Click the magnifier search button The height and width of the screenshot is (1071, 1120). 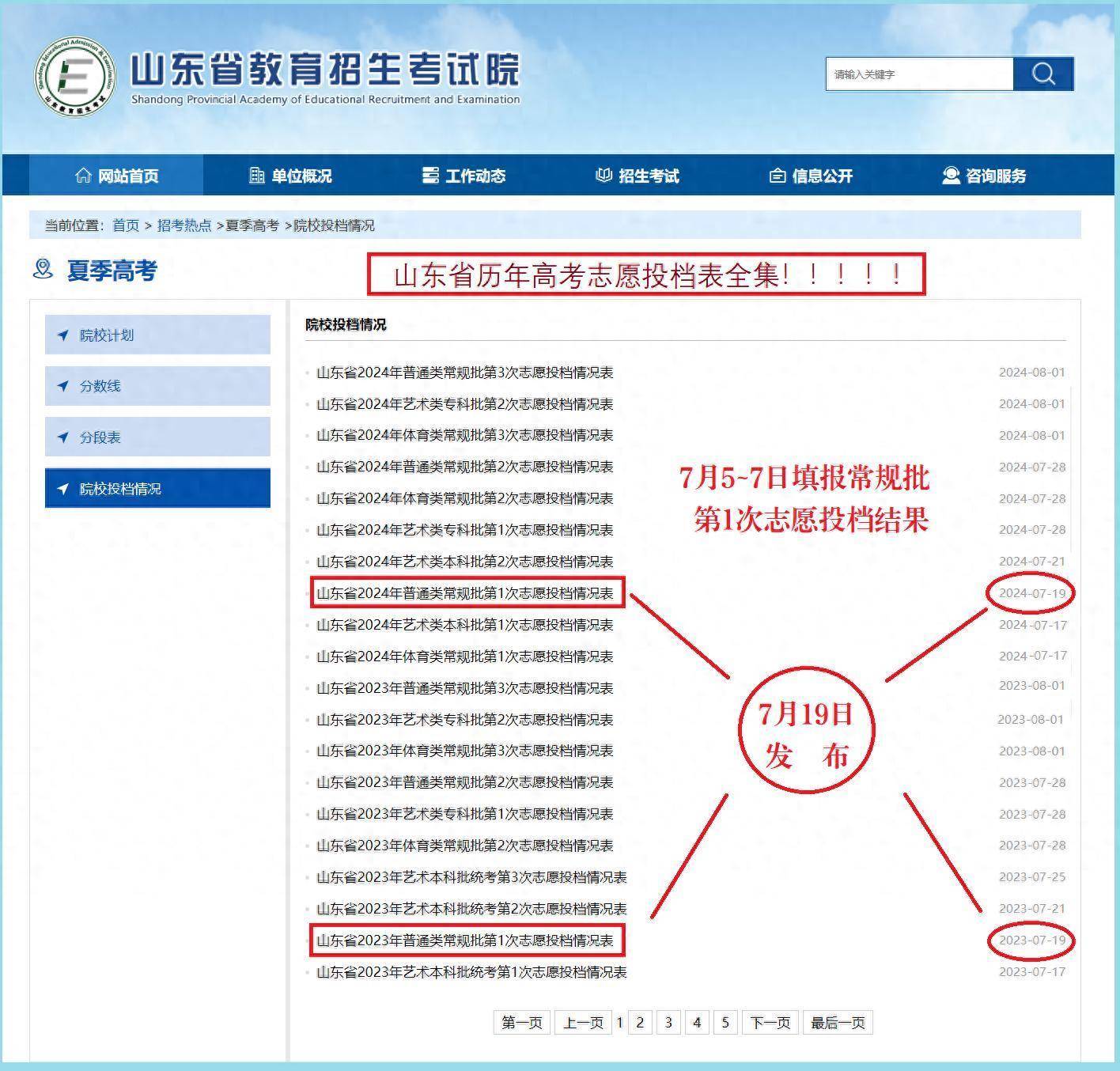(x=1043, y=74)
